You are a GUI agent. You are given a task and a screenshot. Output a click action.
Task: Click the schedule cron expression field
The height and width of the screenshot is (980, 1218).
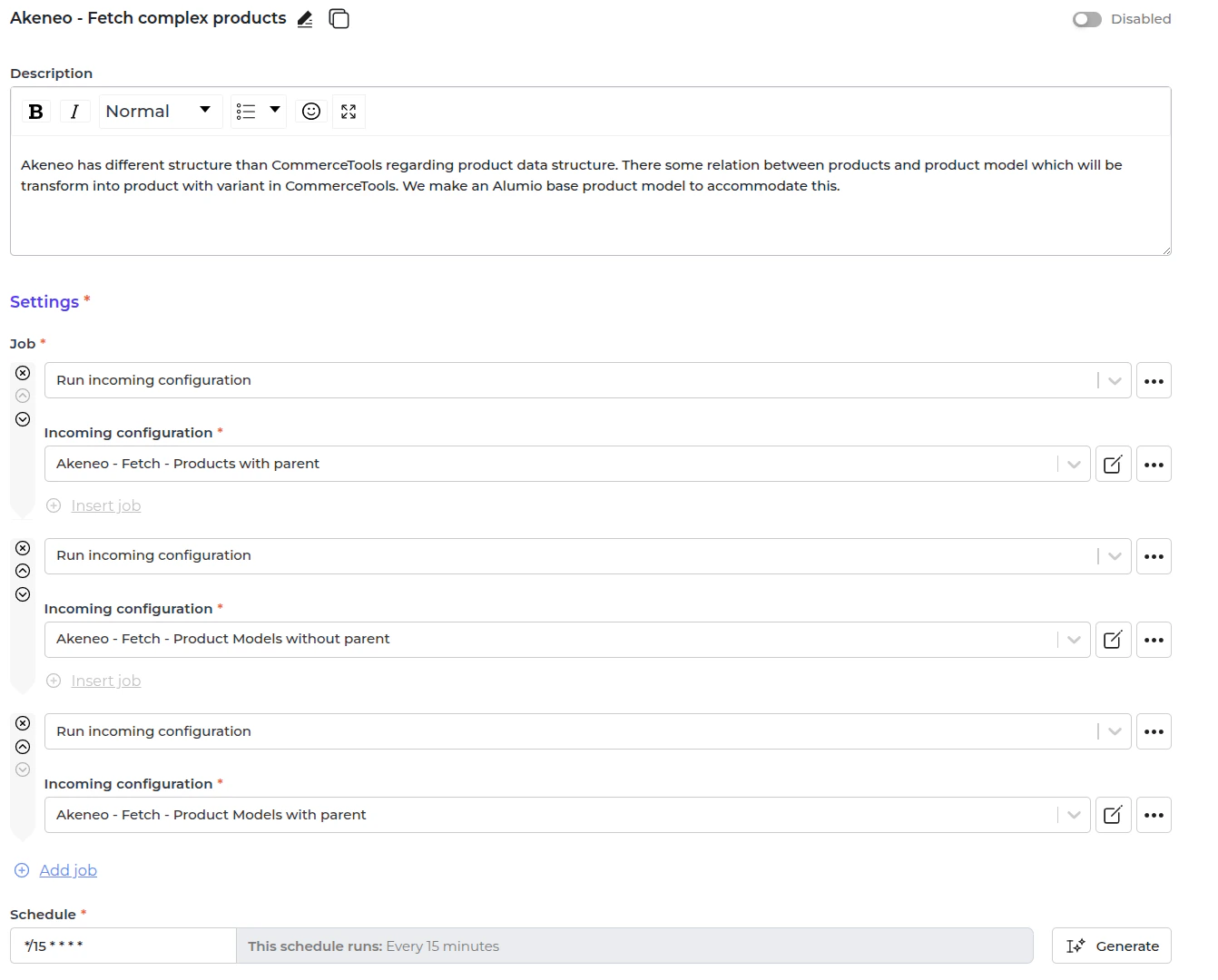coord(123,946)
